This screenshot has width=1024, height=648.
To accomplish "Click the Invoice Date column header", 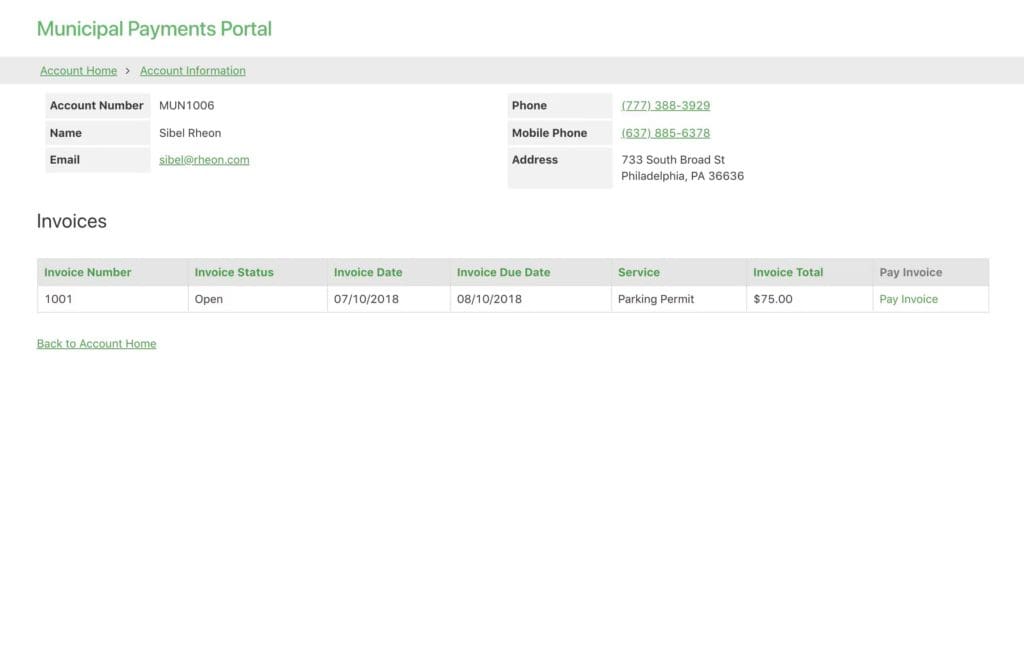I will point(368,272).
